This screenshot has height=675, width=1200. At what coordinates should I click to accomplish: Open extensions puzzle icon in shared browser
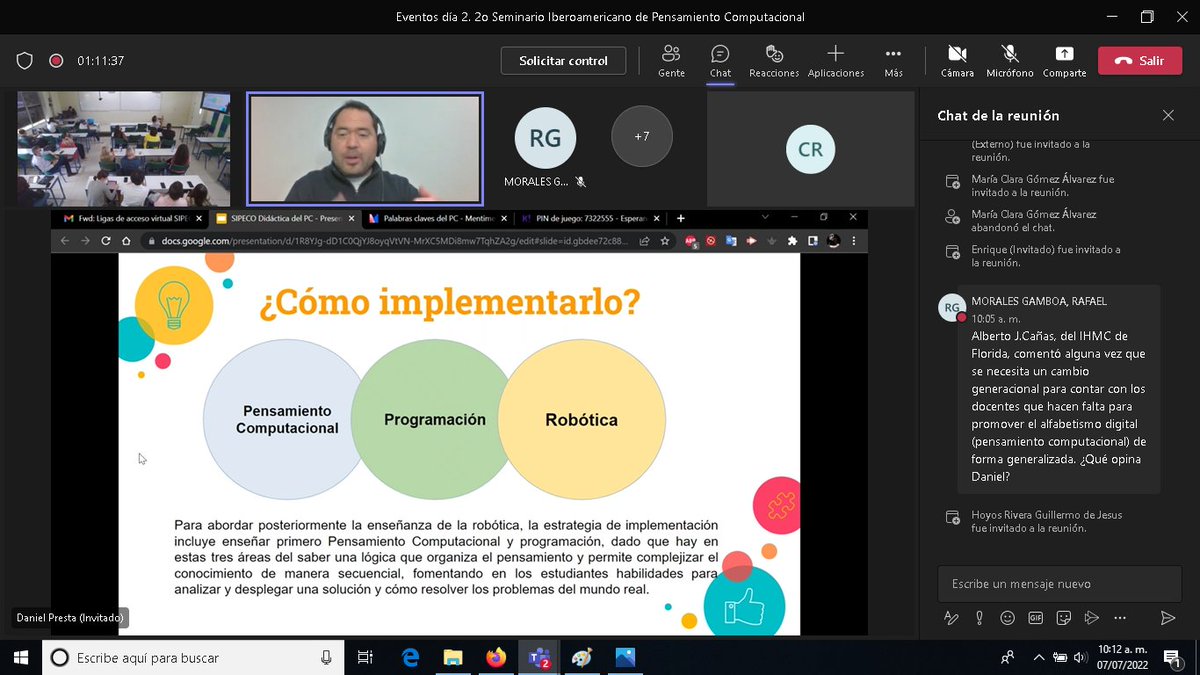[x=793, y=241]
